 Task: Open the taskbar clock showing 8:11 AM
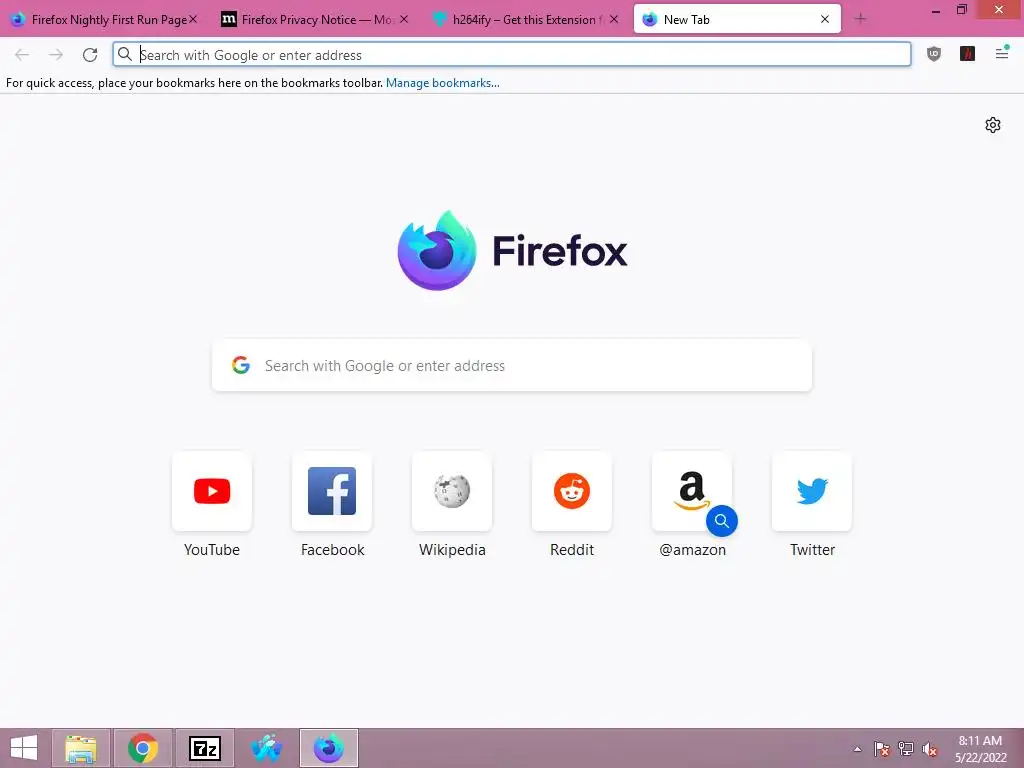pos(980,748)
